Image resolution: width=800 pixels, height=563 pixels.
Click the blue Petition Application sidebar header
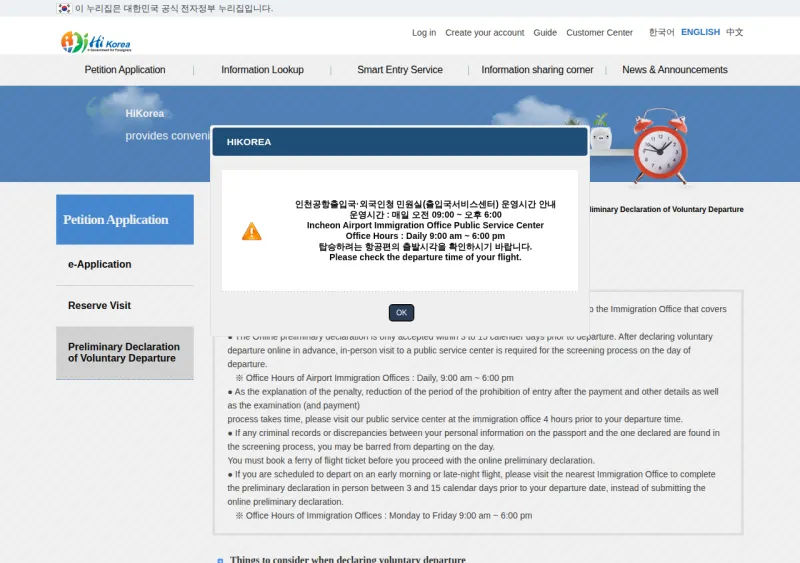125,219
